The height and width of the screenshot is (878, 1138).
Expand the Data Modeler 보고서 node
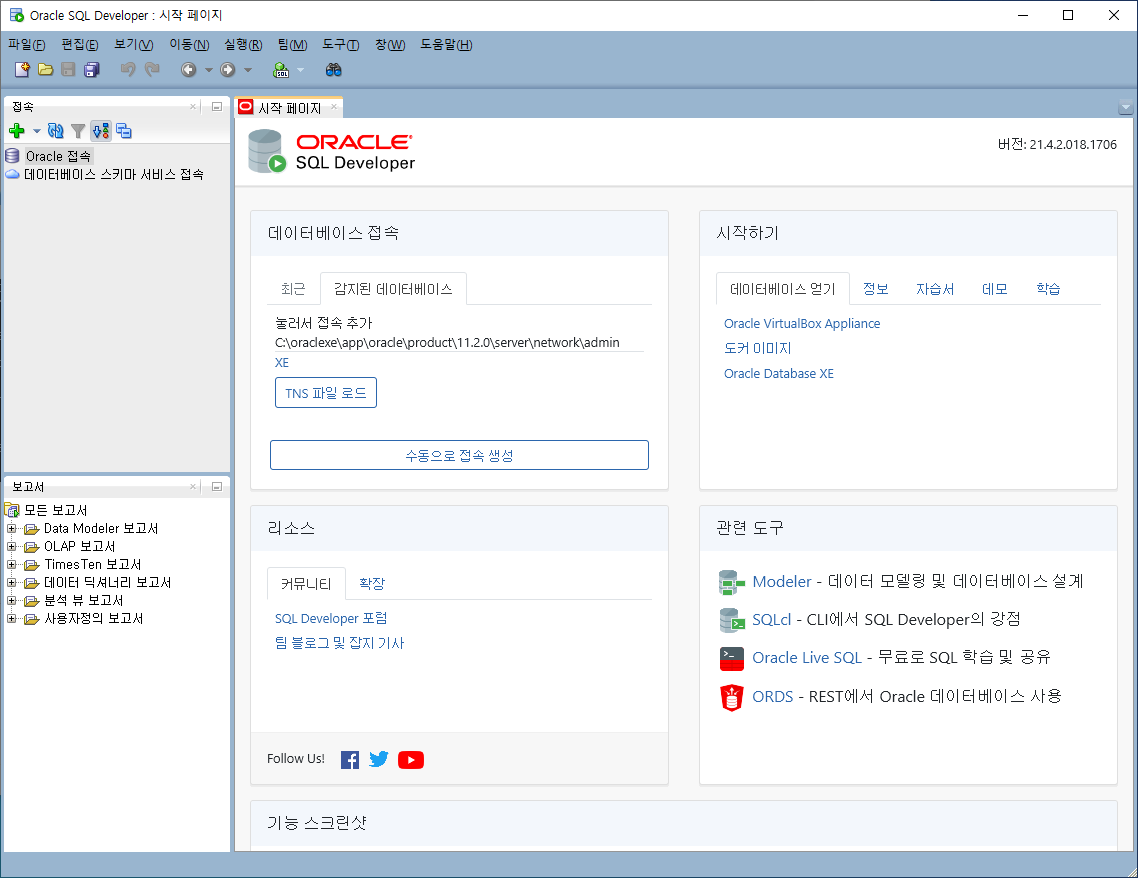12,528
